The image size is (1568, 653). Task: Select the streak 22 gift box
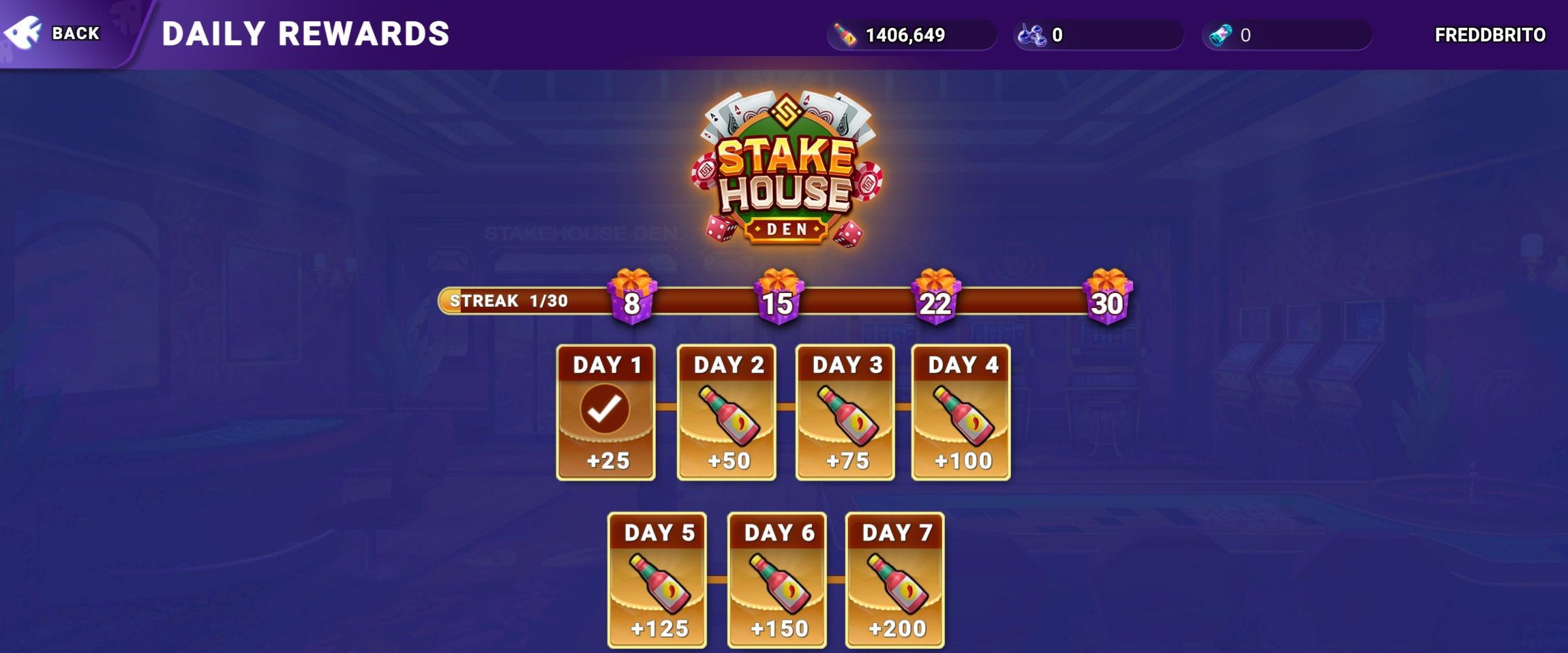(935, 297)
